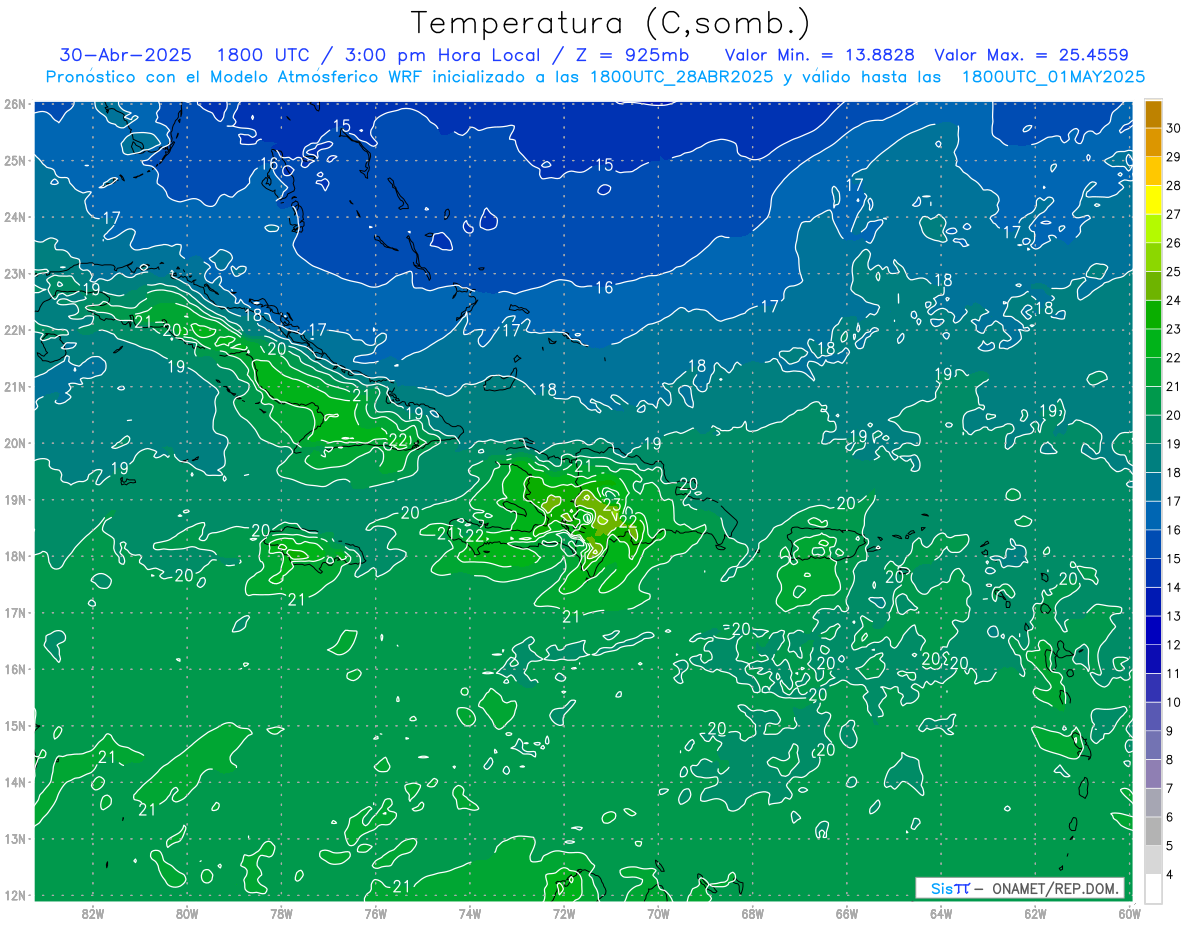Image resolution: width=1200 pixels, height=927 pixels.
Task: Select the '3:00 pm Hora Local' text
Action: click(441, 55)
